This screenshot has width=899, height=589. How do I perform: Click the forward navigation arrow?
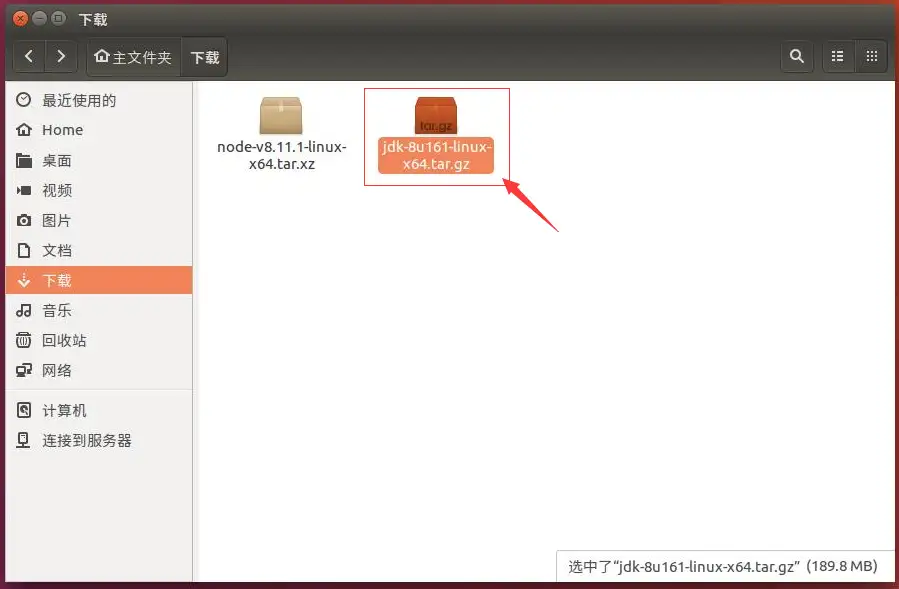[62, 57]
